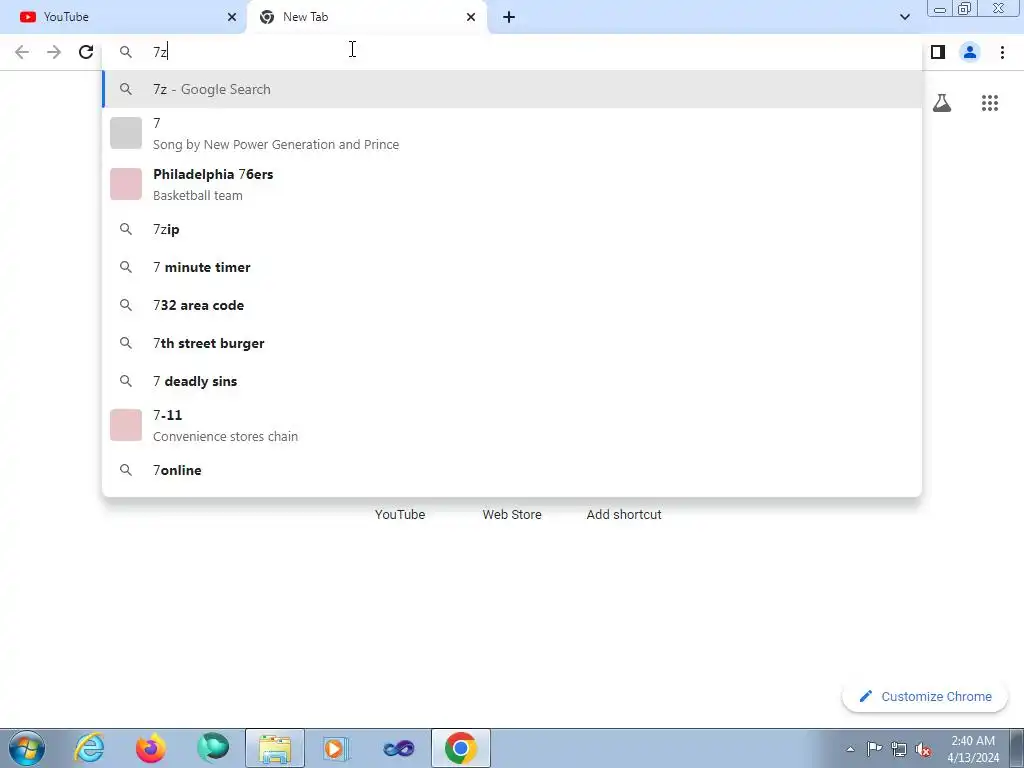Open the profile avatar button
This screenshot has height=768, width=1024.
(x=970, y=52)
